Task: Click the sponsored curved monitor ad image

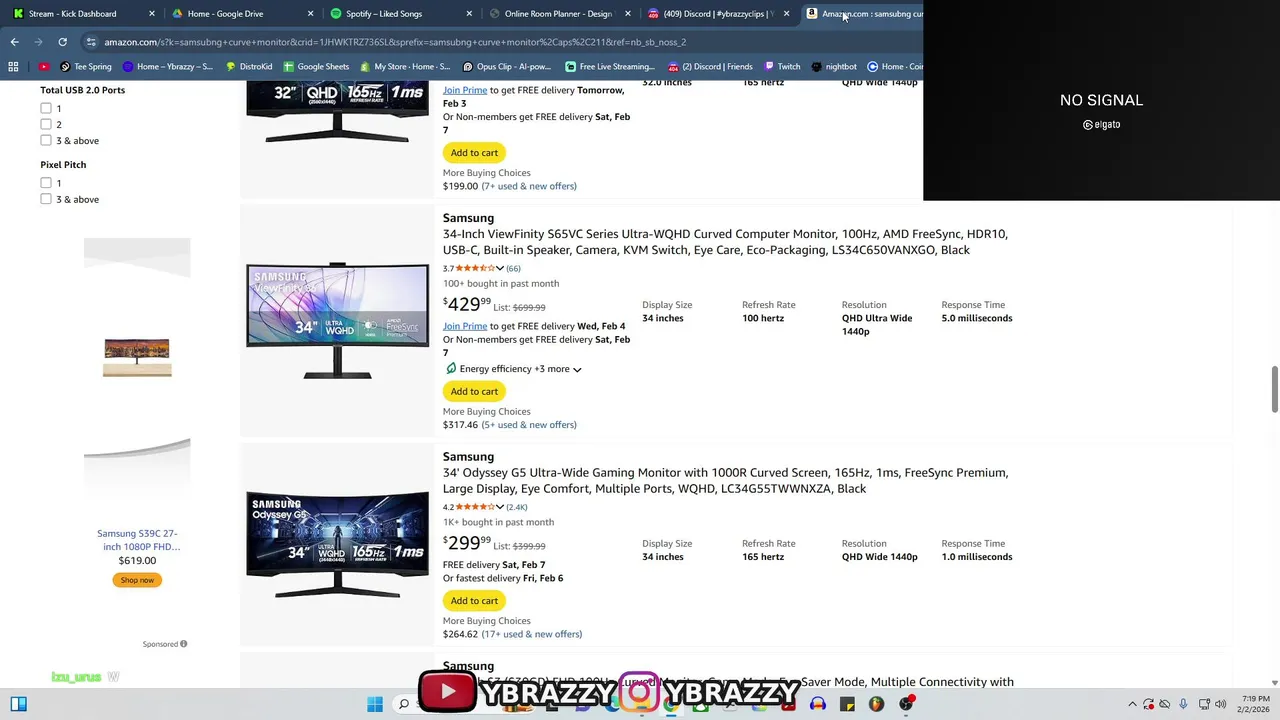Action: (137, 357)
